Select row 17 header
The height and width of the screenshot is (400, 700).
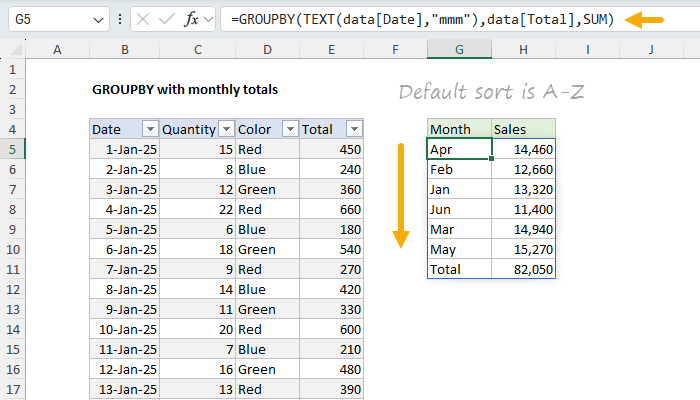[x=12, y=389]
